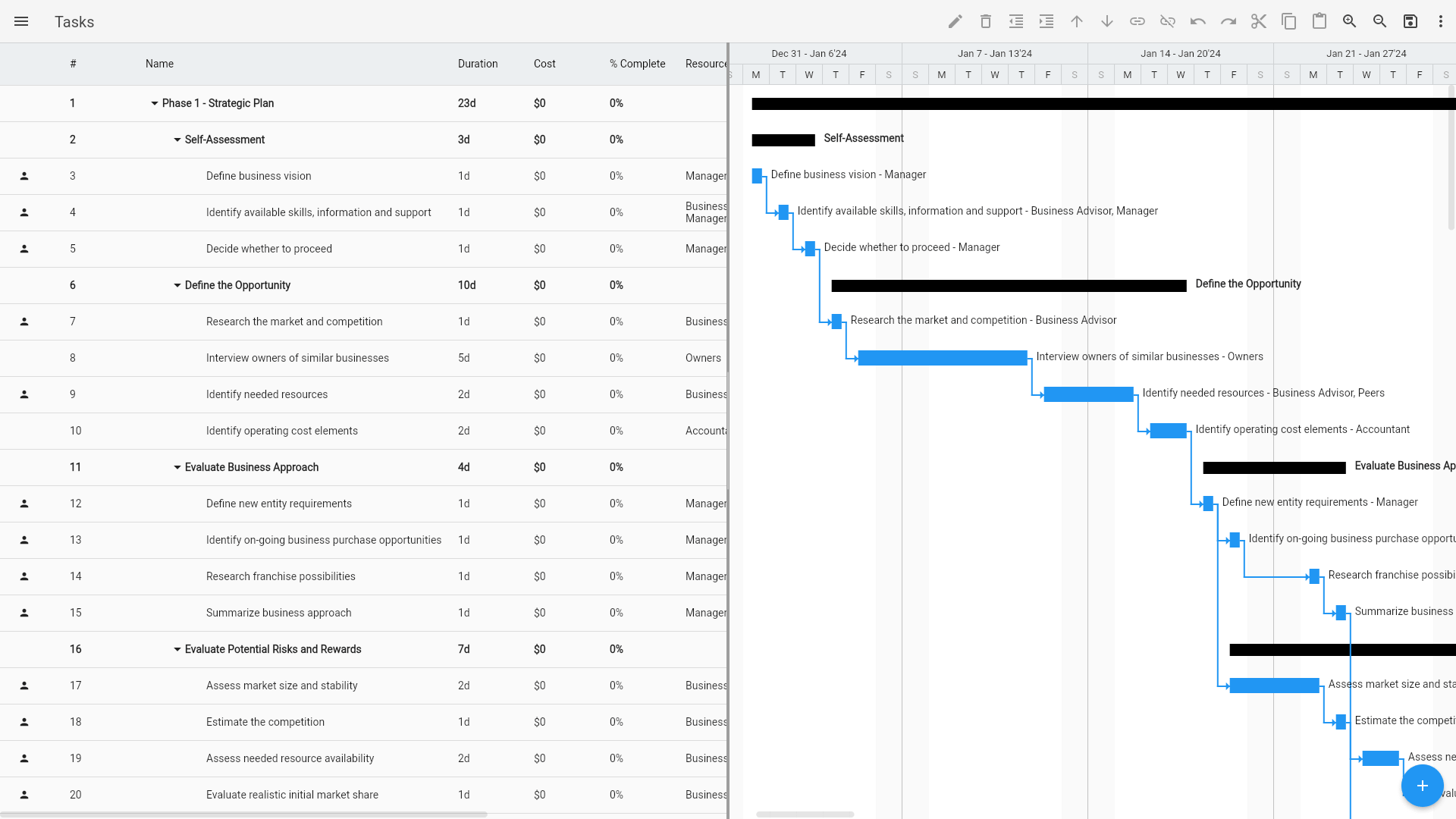The image size is (1456, 819).
Task: Collapse Evaluate Potential Risks and Rewards group
Action: (177, 649)
